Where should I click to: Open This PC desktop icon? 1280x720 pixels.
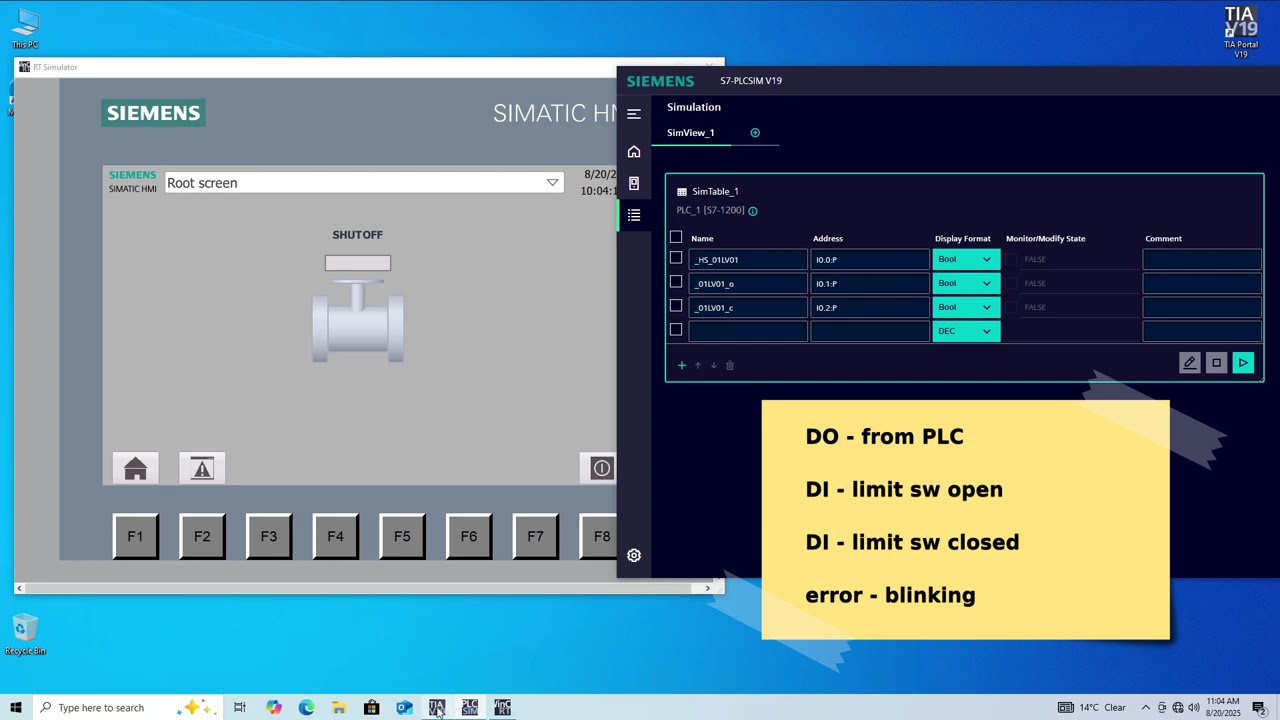25,28
